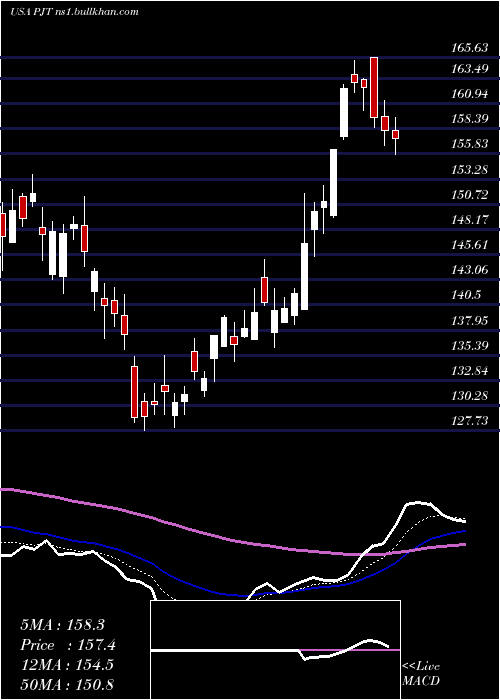Click the 165.63 price level label
The width and height of the screenshot is (500, 700).
(470, 47)
